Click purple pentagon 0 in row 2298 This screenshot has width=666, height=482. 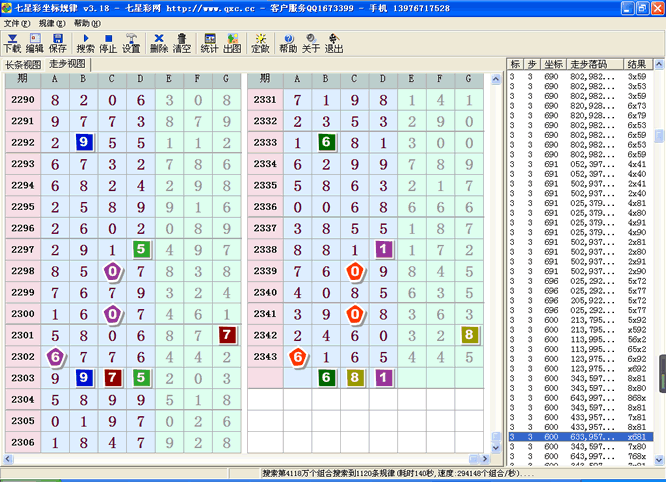113,271
